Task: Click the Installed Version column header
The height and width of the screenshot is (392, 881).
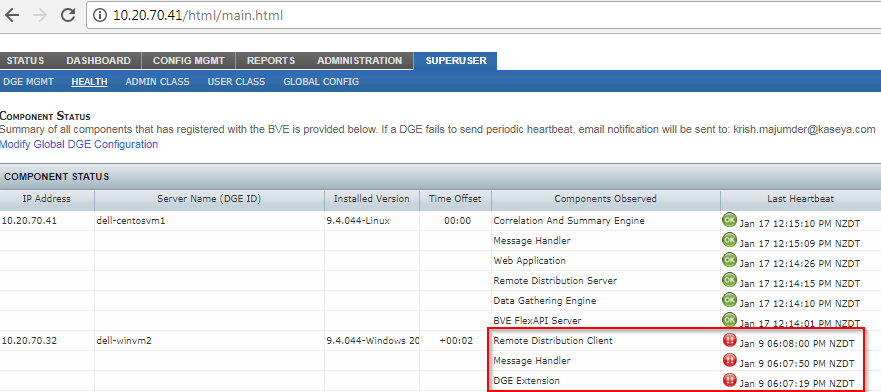Action: [x=371, y=199]
